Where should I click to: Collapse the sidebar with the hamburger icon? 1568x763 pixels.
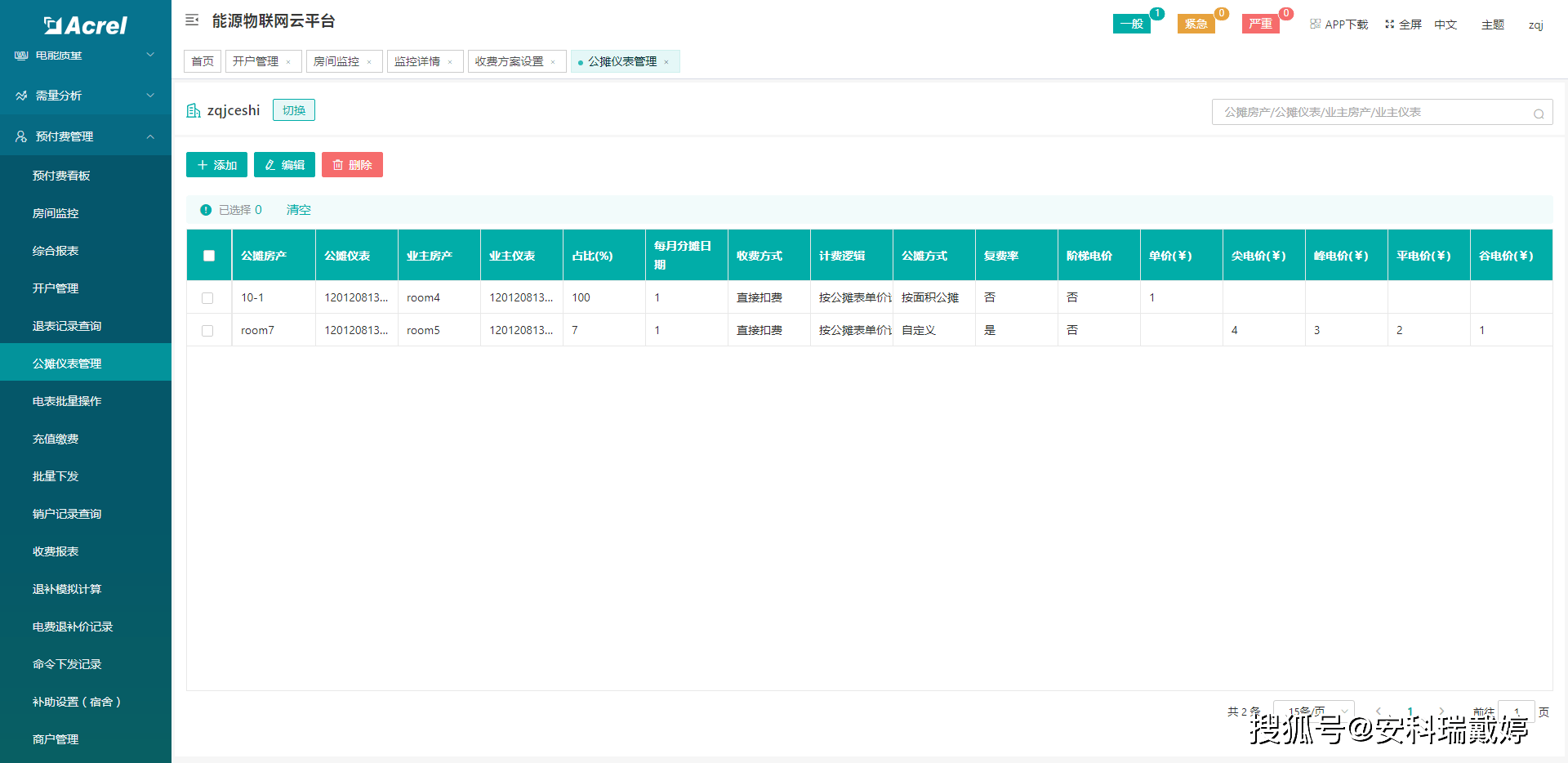(x=192, y=20)
